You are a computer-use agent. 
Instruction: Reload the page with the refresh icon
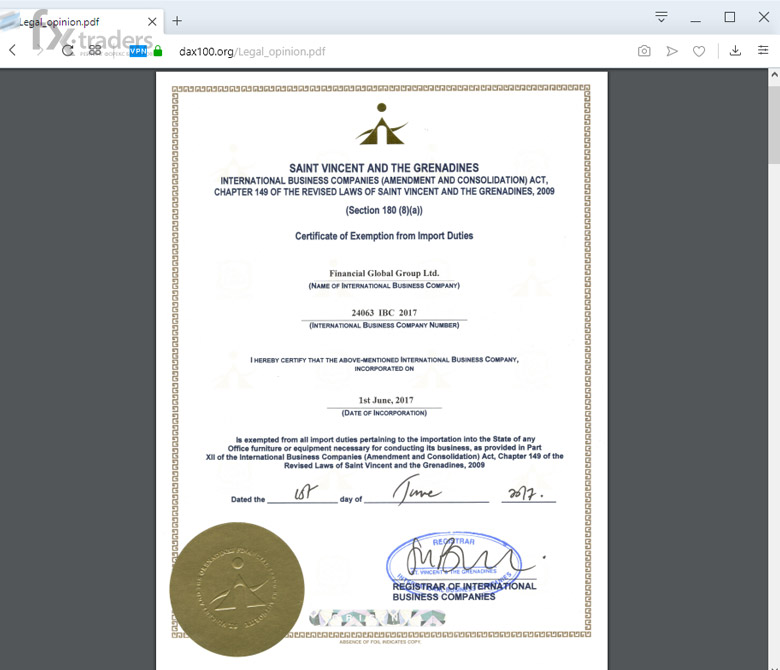(67, 50)
